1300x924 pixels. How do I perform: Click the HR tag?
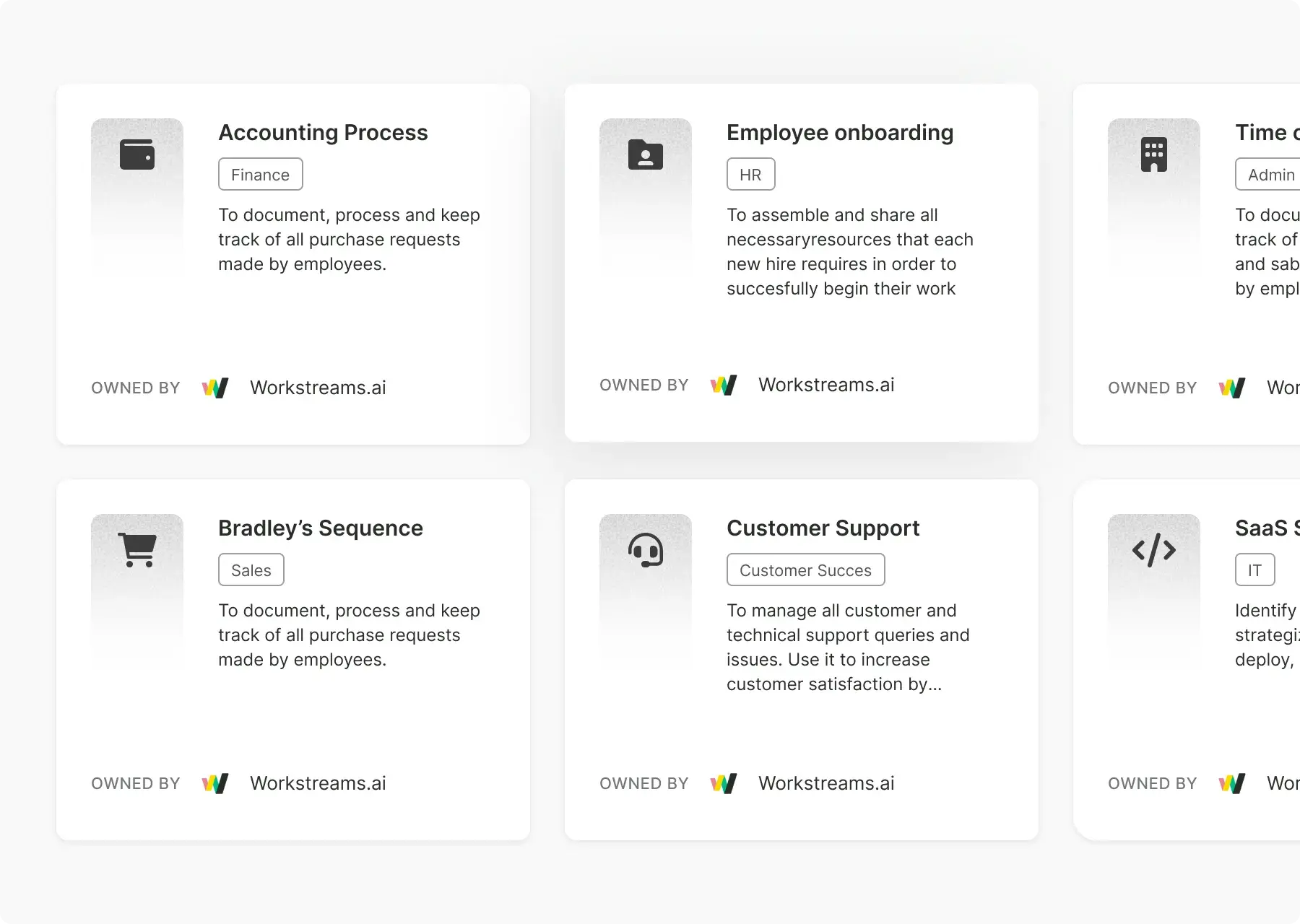click(750, 175)
